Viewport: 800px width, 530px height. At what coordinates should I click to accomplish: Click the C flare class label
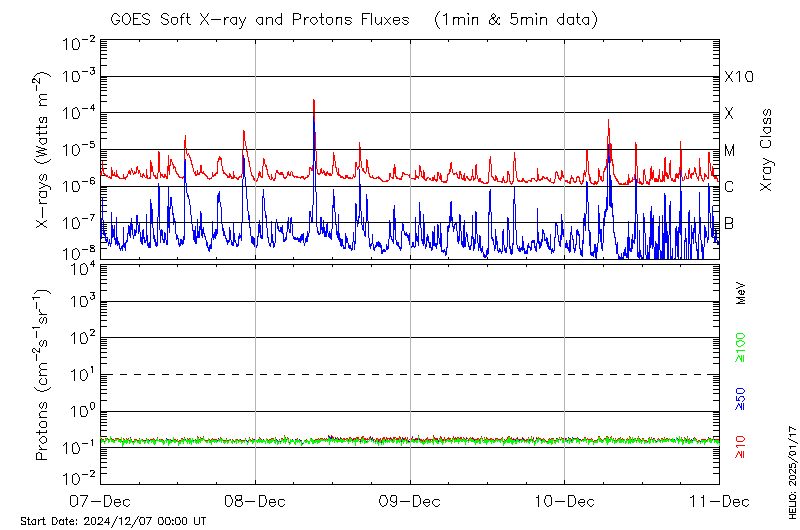[x=729, y=187]
